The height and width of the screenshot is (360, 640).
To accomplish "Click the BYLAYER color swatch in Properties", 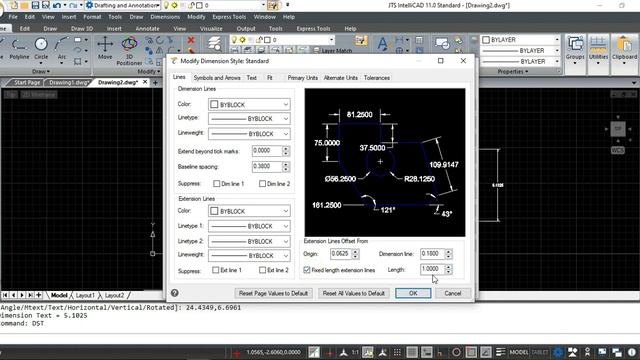I will (486, 40).
